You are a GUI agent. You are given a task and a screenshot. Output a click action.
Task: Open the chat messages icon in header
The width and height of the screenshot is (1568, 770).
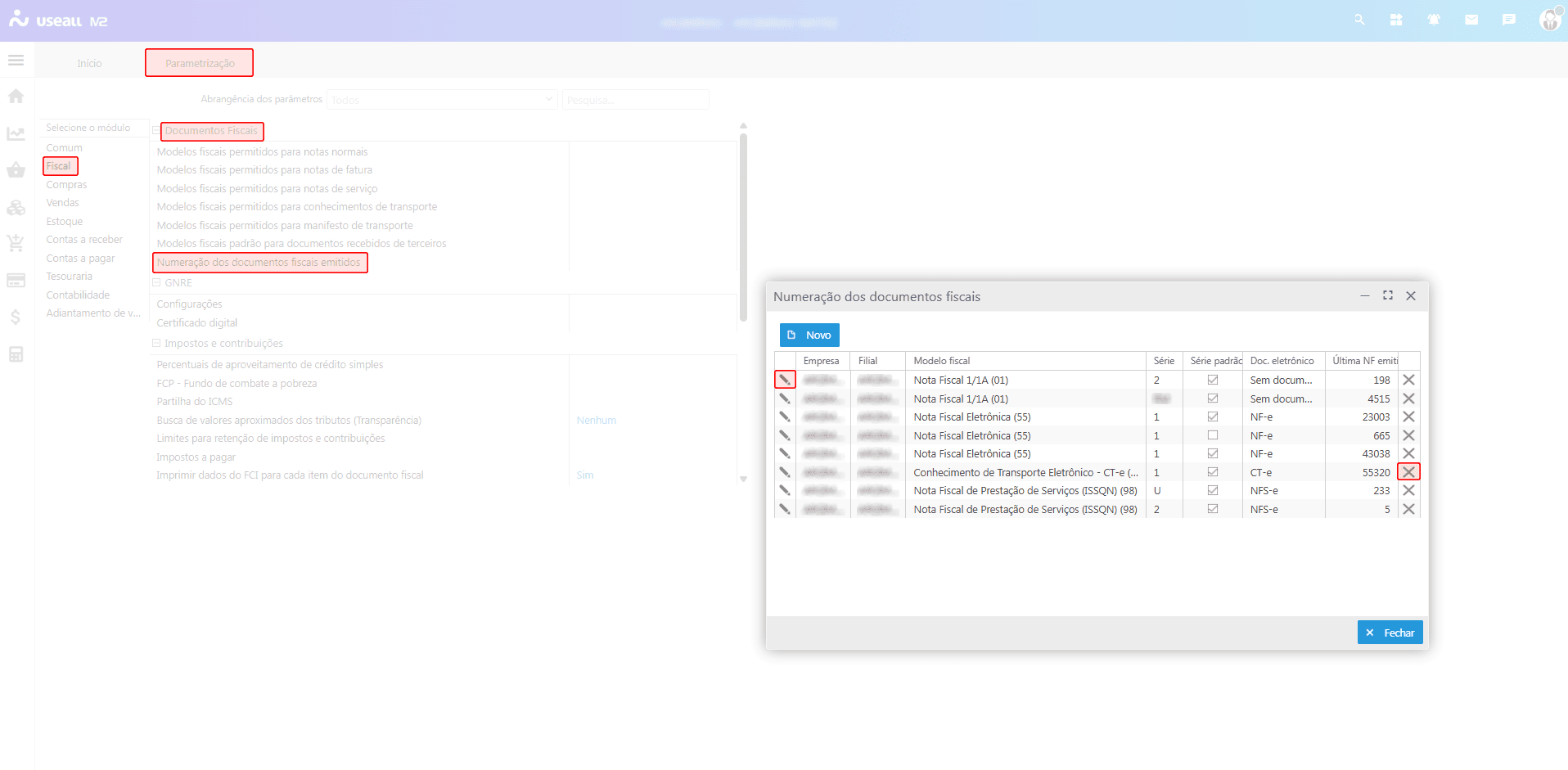point(1509,20)
